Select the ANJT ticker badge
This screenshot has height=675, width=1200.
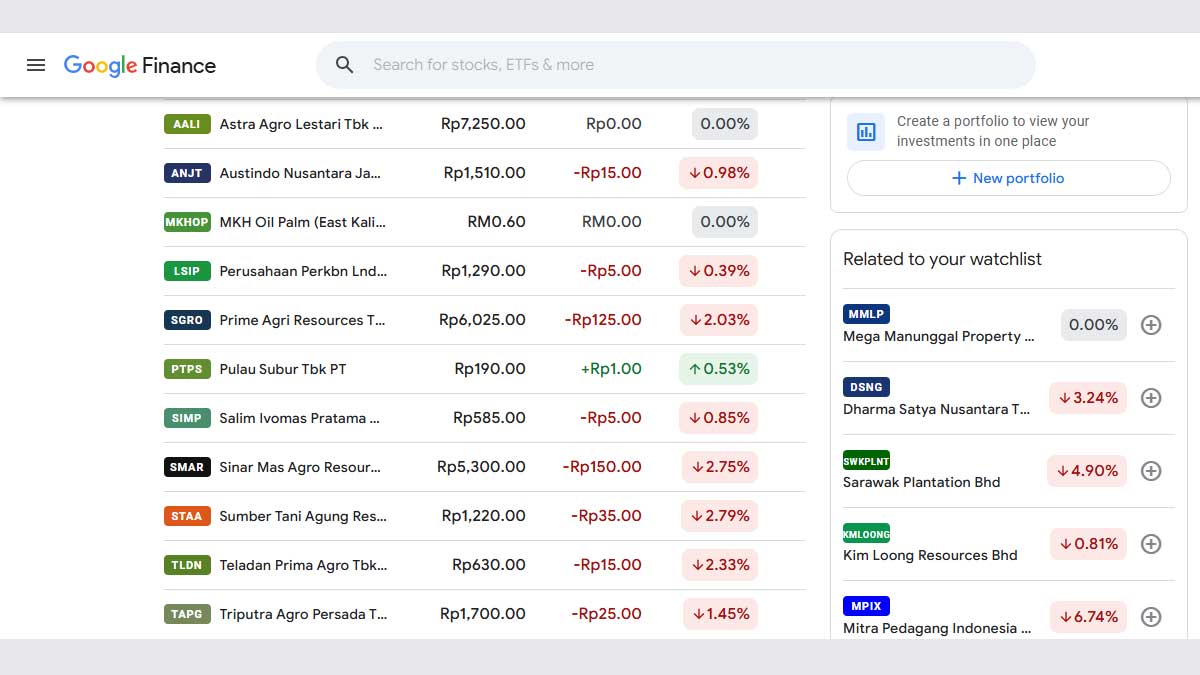coord(187,173)
